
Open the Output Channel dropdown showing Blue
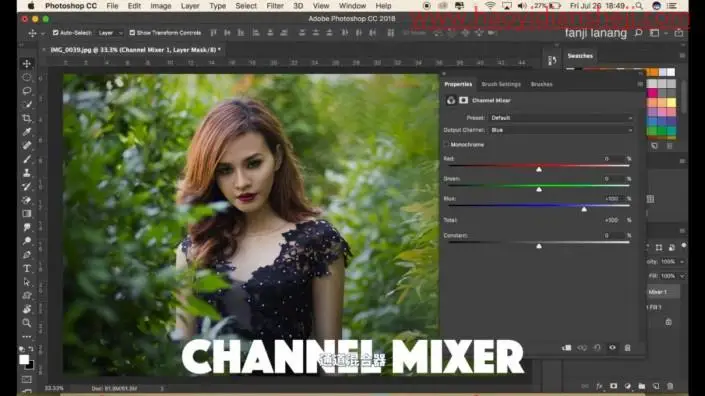coord(561,130)
